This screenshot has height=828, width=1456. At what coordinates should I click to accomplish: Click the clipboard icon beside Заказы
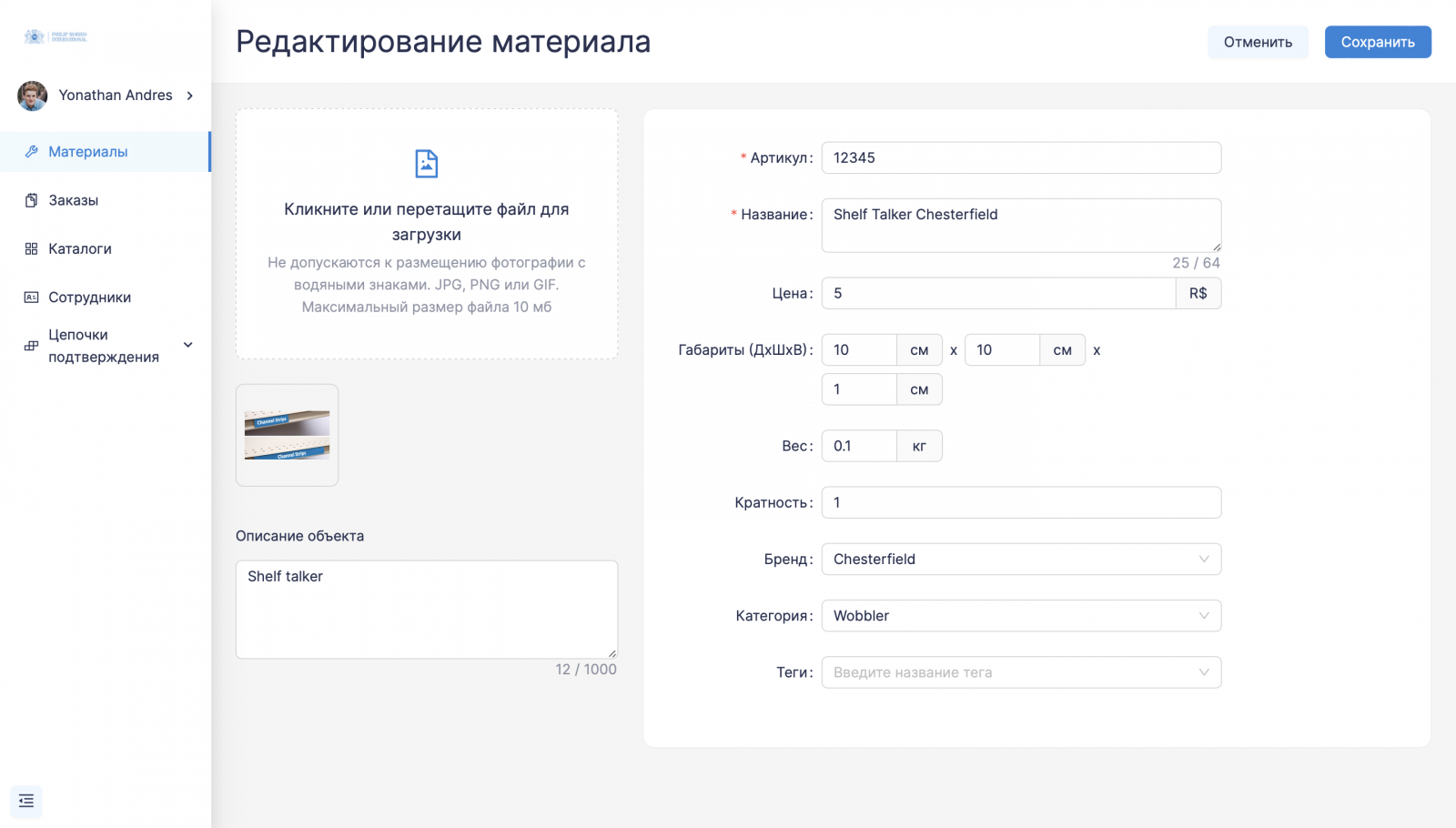point(31,200)
